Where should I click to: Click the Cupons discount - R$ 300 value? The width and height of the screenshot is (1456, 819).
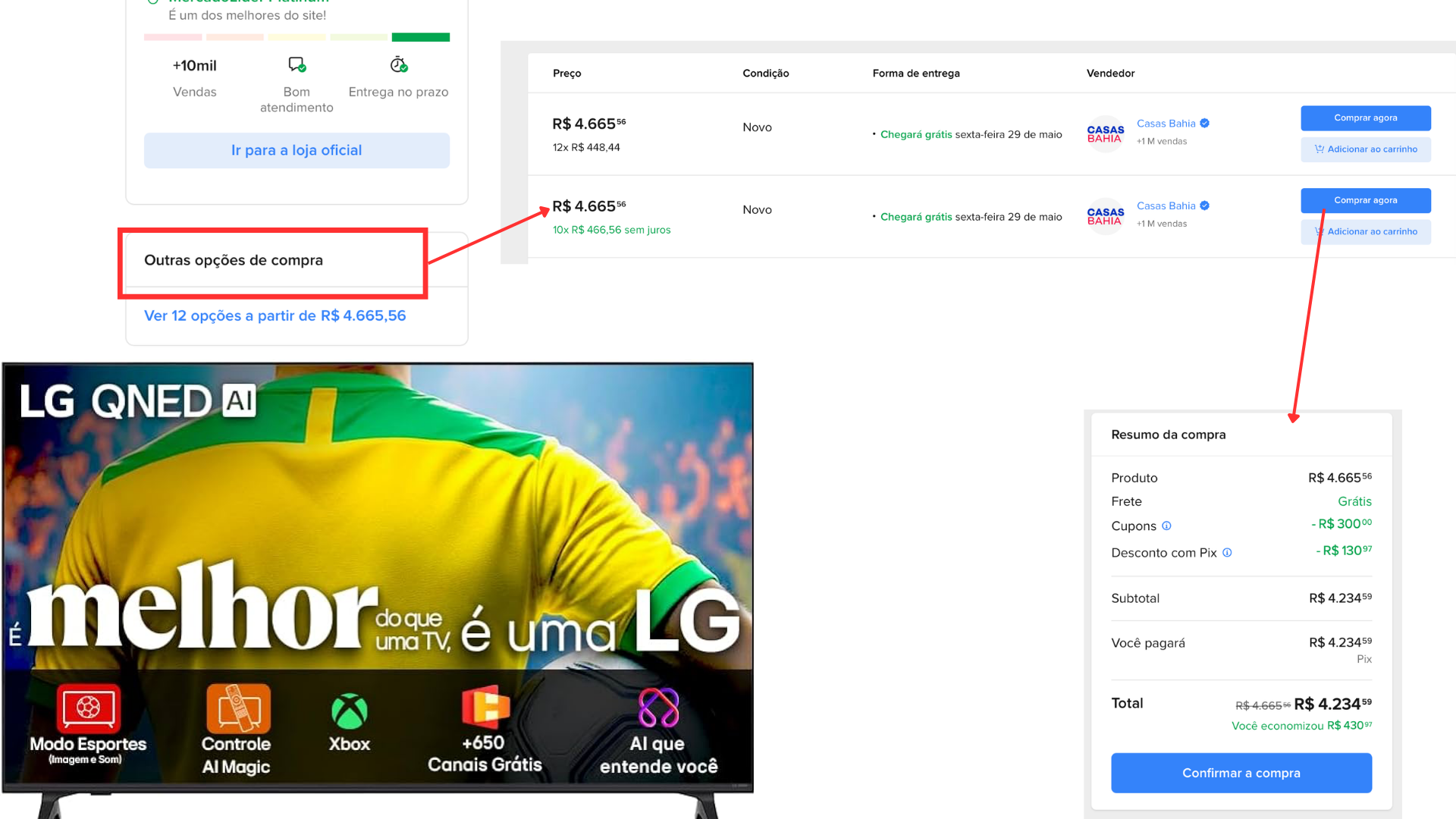(1341, 524)
